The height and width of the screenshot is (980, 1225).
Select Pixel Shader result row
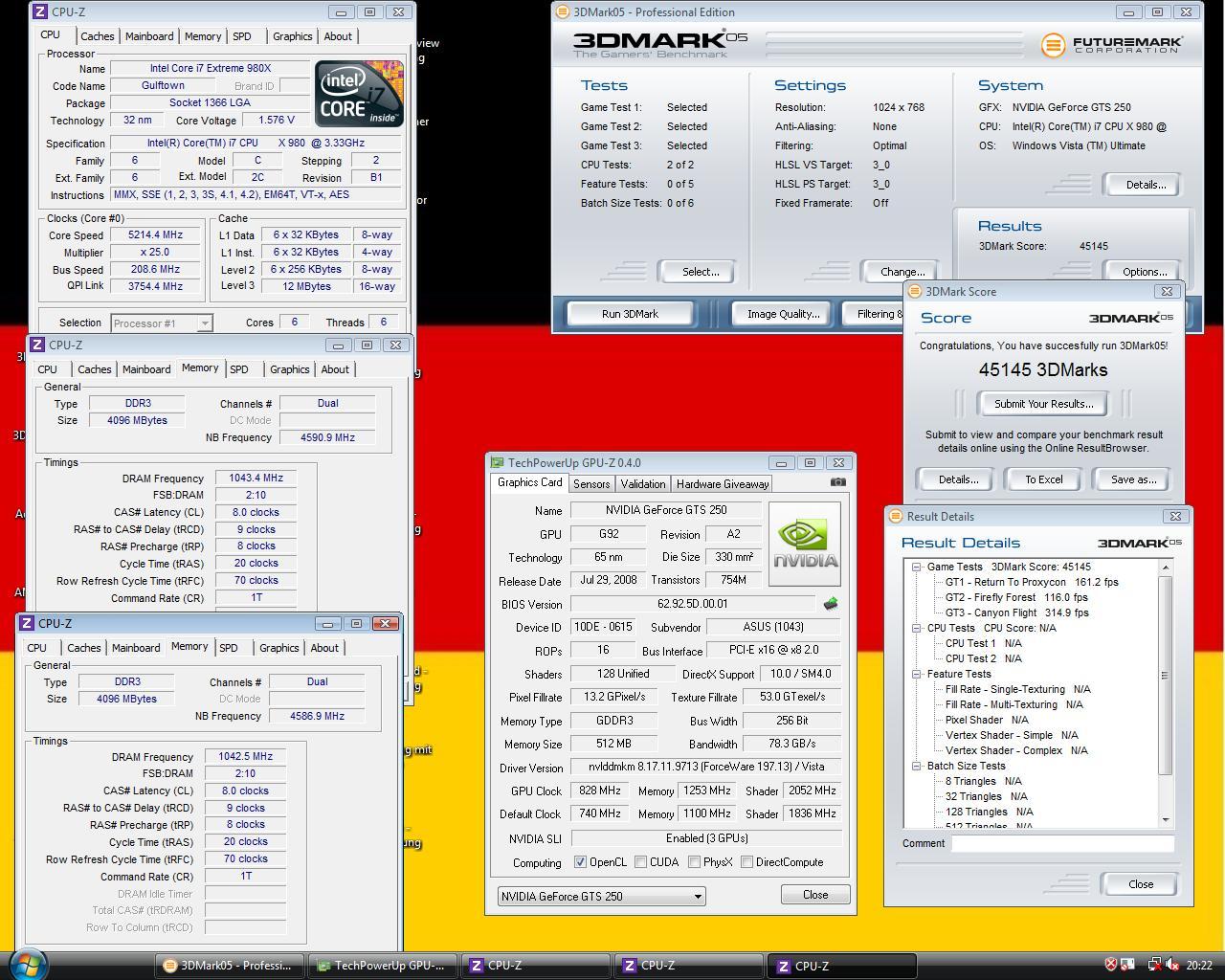(987, 720)
